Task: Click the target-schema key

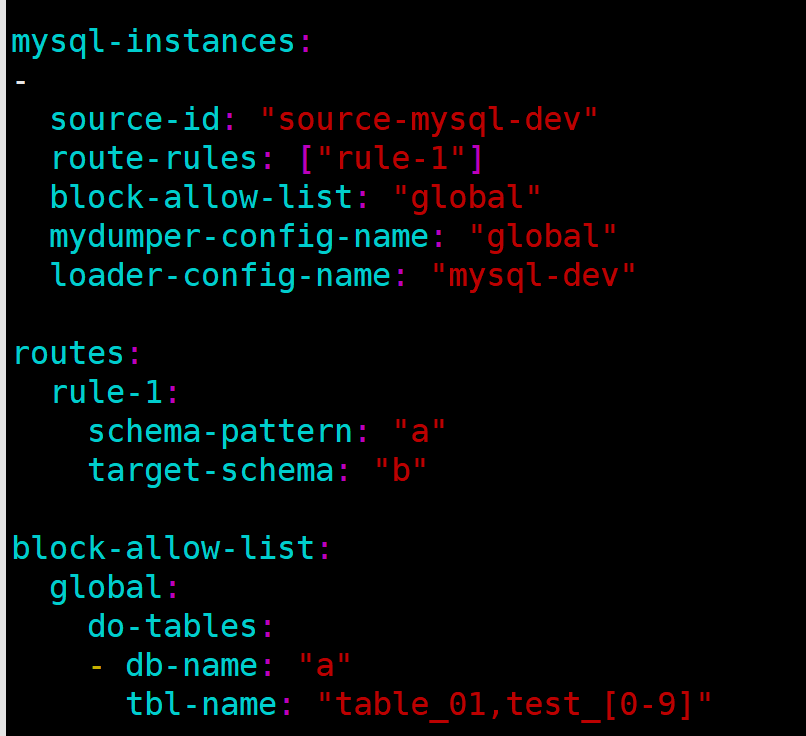Action: pos(210,470)
